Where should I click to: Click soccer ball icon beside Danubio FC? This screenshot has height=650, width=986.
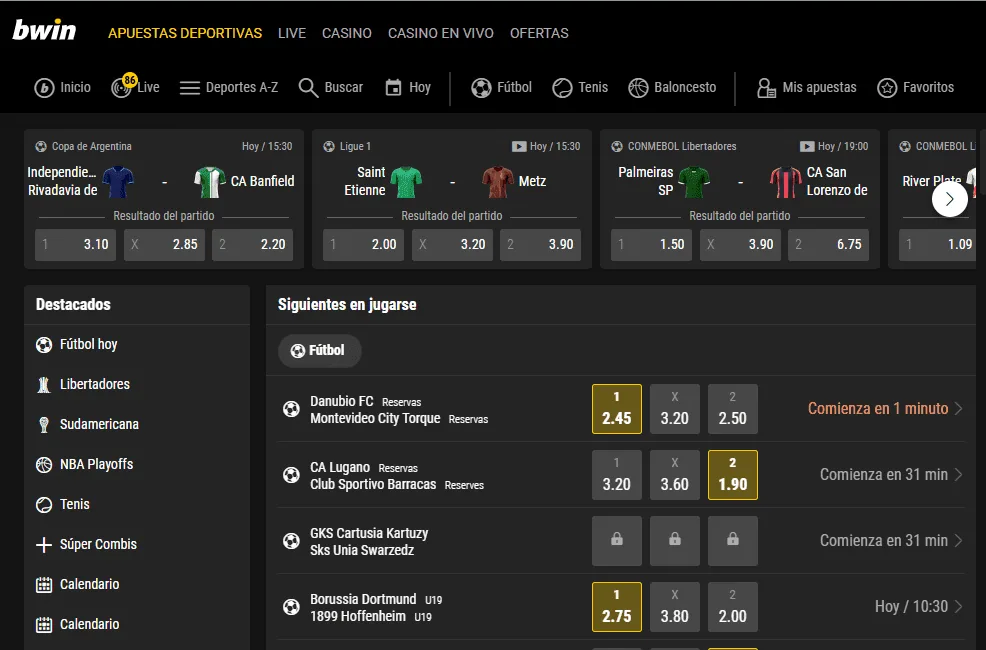point(291,409)
